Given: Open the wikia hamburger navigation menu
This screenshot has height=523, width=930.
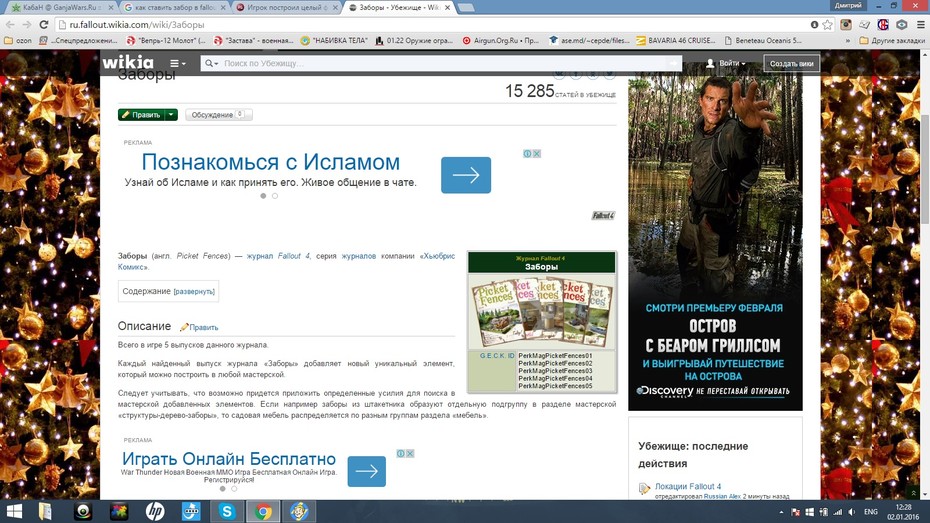Looking at the screenshot, I should (177, 63).
